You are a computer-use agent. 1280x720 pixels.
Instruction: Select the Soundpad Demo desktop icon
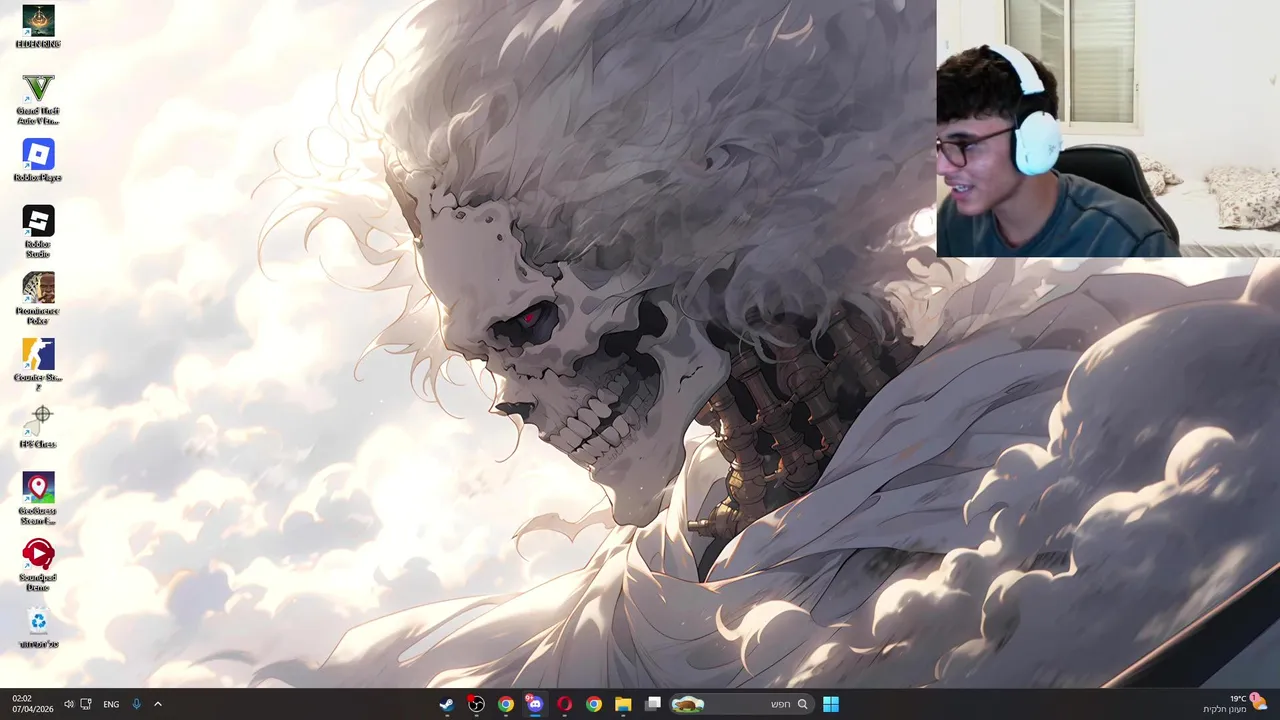coord(38,565)
